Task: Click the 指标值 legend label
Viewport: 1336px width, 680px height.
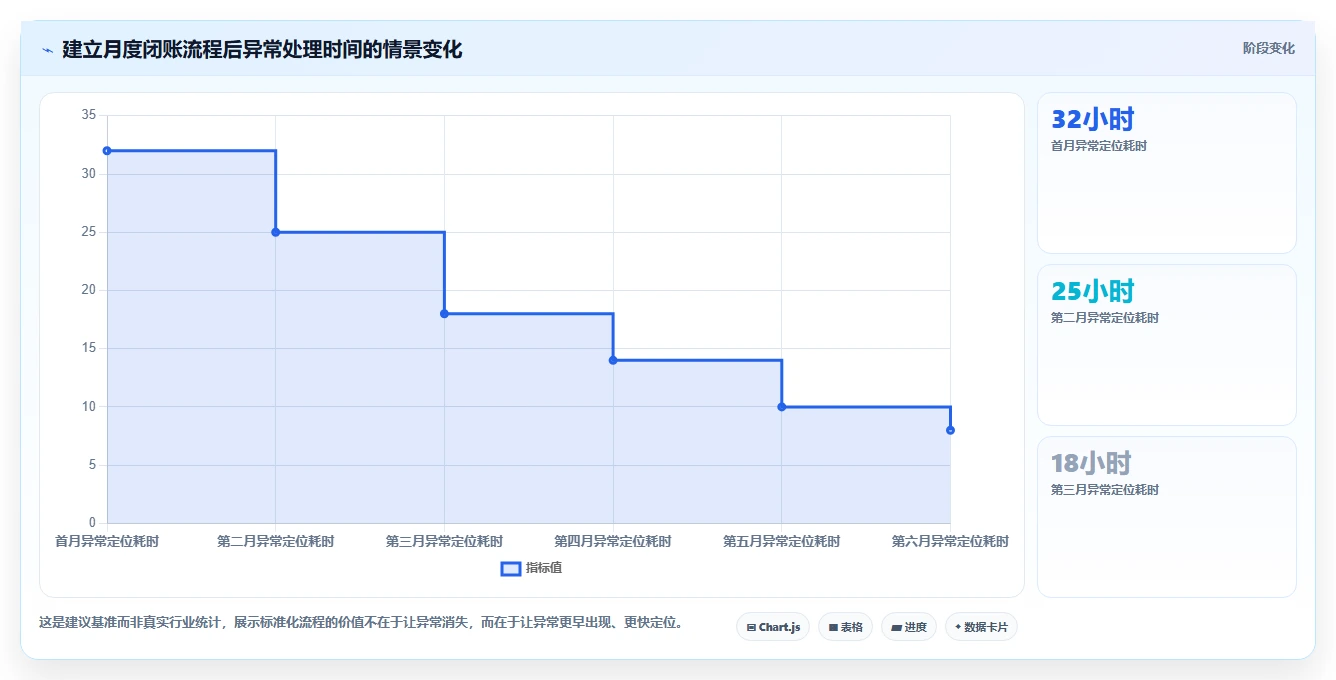Action: (544, 568)
